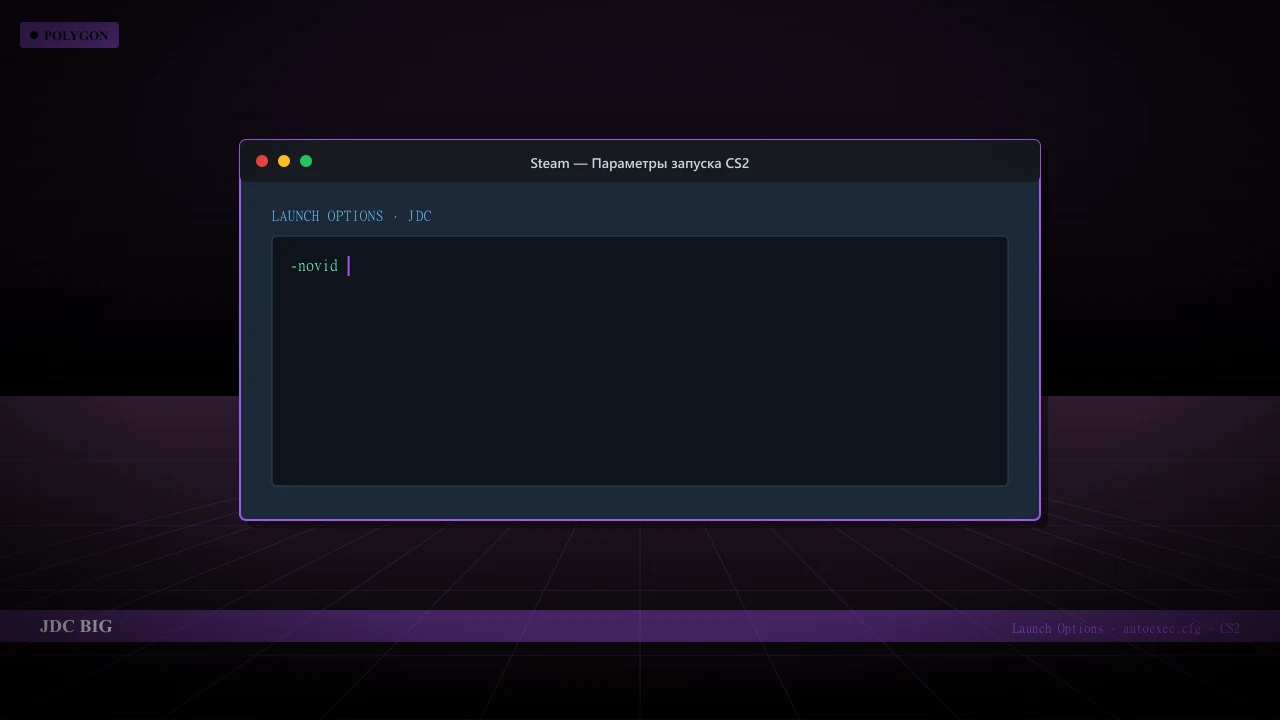Click "Launch Options · autoexec.cfg · CS2" text
The width and height of the screenshot is (1280, 720).
(x=1126, y=628)
